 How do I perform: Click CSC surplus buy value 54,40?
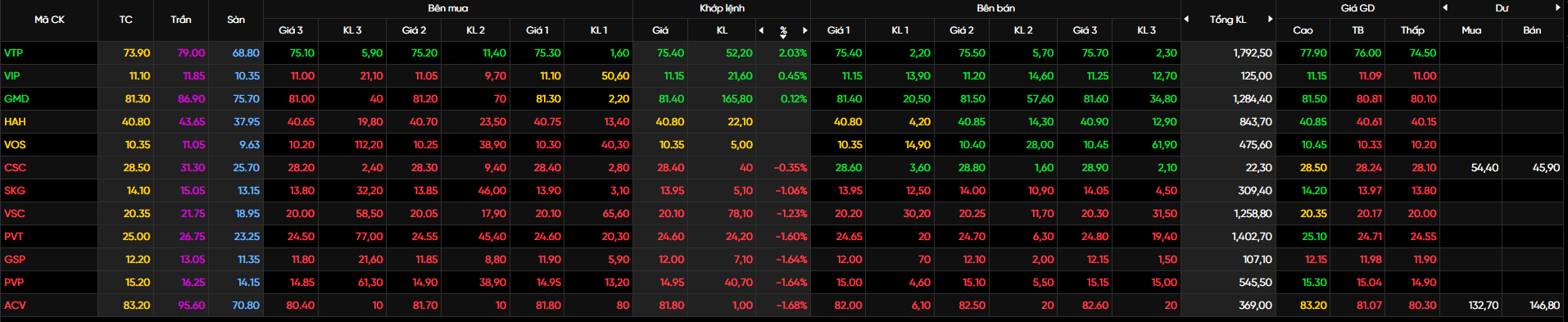[1484, 168]
